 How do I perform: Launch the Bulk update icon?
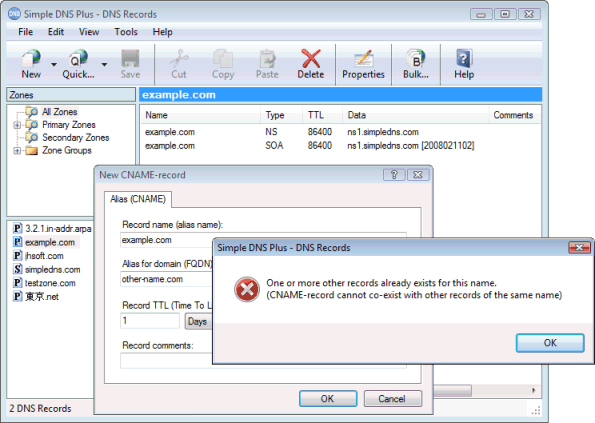coord(416,58)
